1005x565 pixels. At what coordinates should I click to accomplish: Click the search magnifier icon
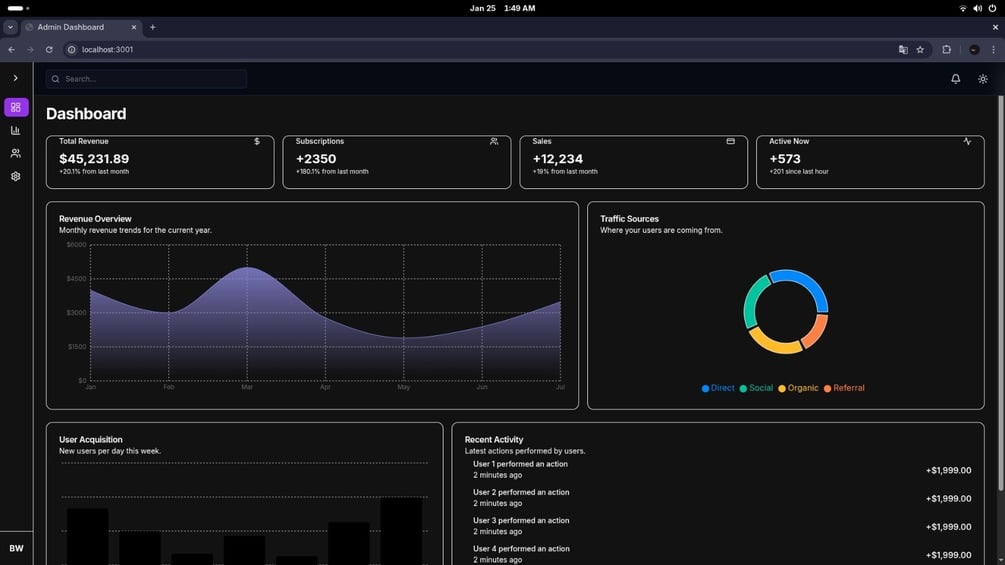[56, 79]
